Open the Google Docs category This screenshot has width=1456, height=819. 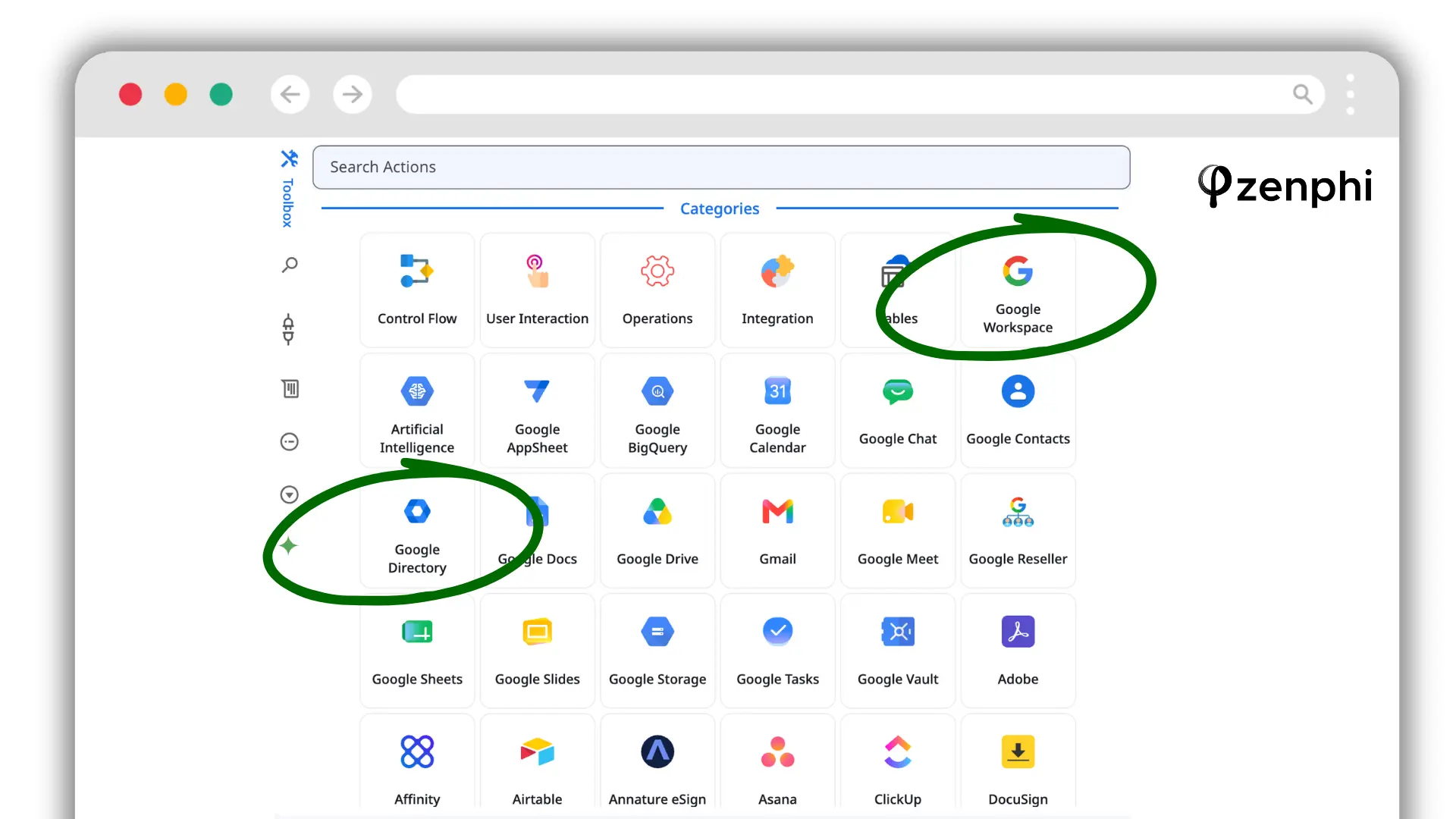pos(537,531)
